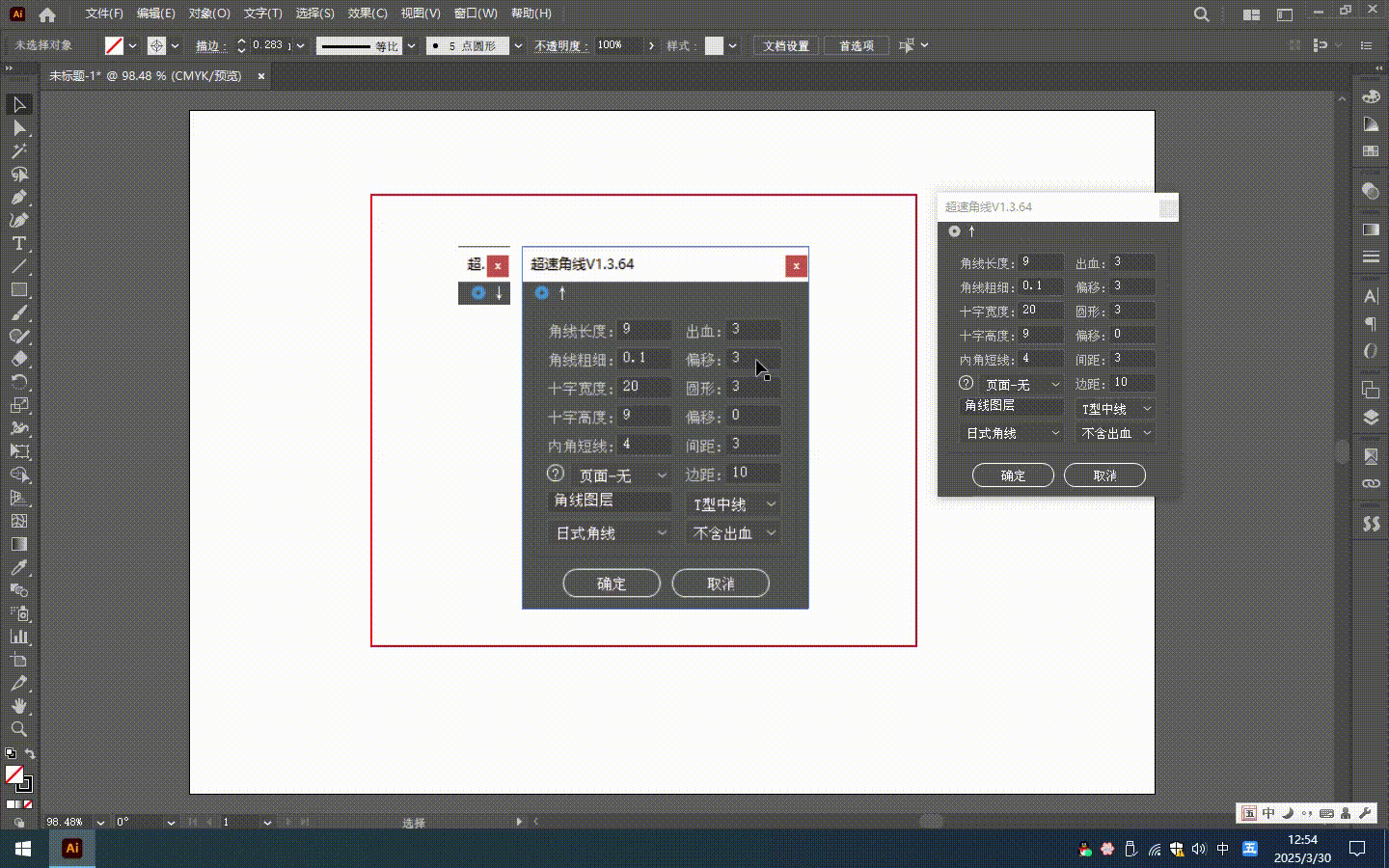Screen dimensions: 1389x868
Task: Change 日式角线 using its dropdown
Action: [610, 532]
